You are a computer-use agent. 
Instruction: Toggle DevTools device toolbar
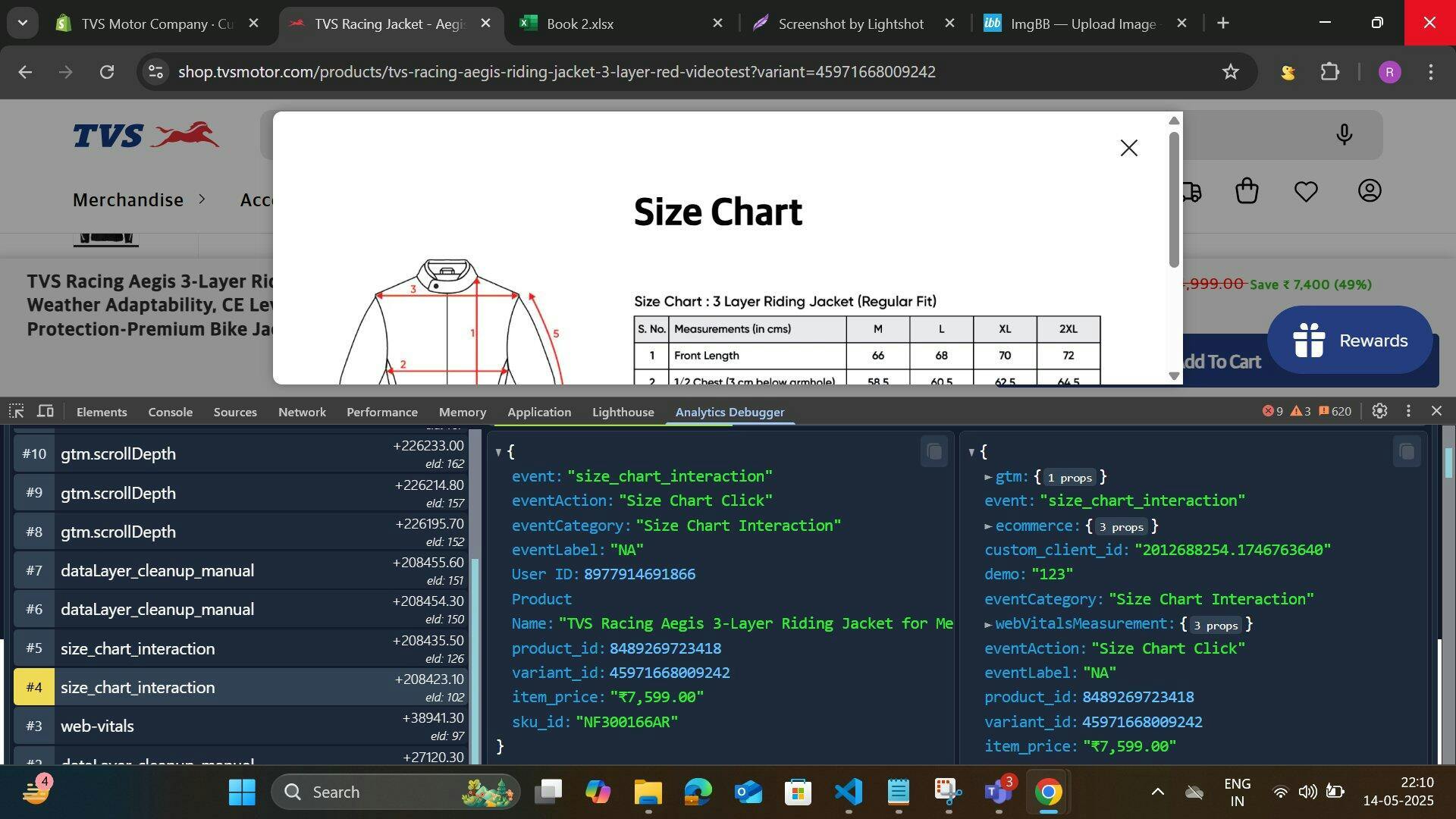[45, 411]
